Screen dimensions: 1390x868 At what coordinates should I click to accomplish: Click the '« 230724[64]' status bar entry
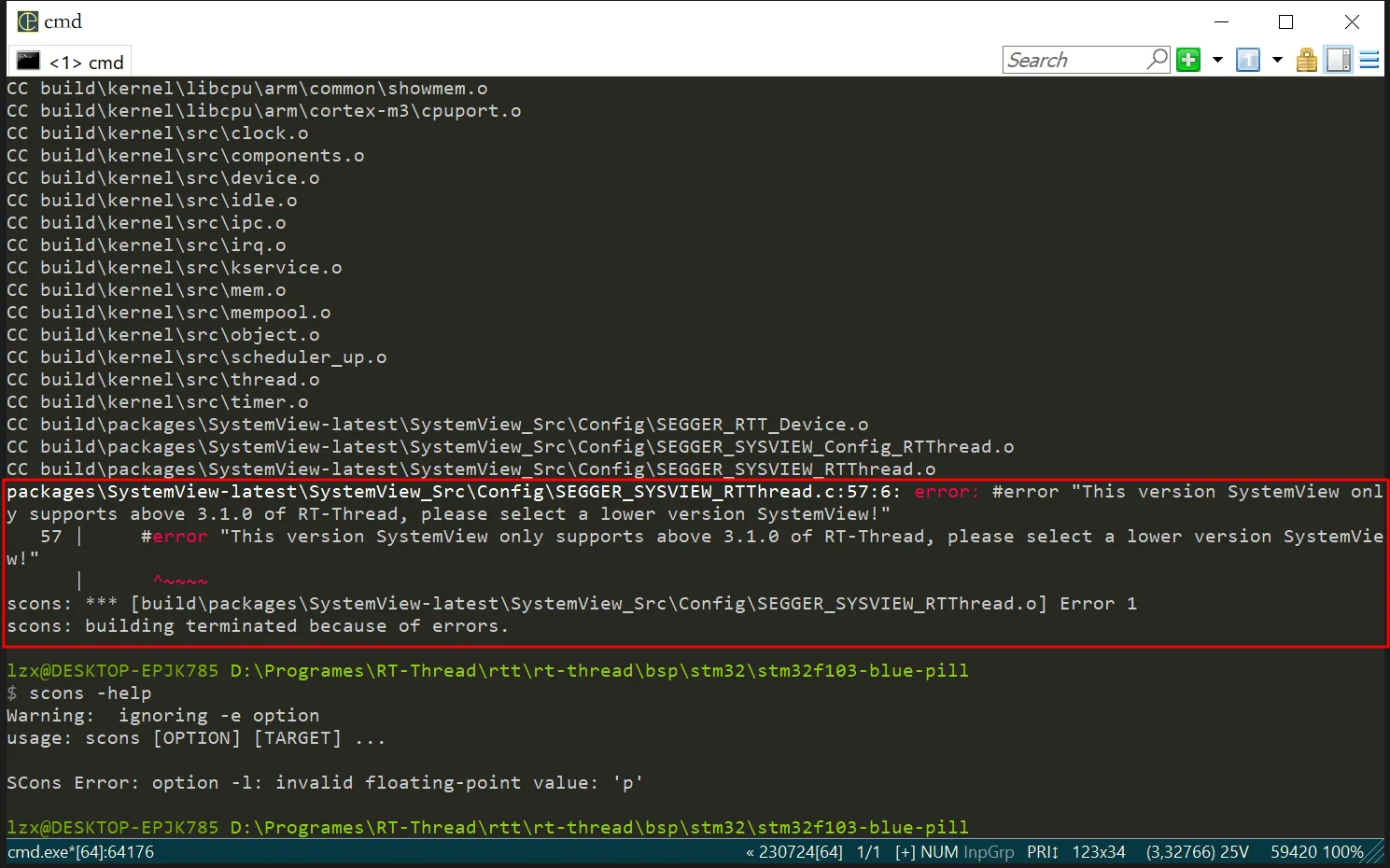pos(794,852)
